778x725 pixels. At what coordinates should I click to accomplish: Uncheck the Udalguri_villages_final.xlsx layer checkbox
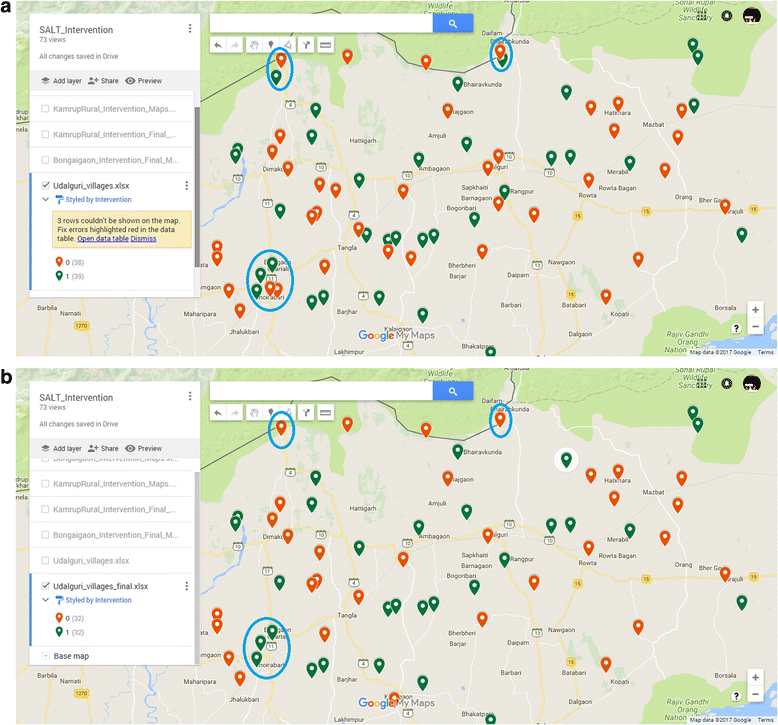pyautogui.click(x=45, y=586)
